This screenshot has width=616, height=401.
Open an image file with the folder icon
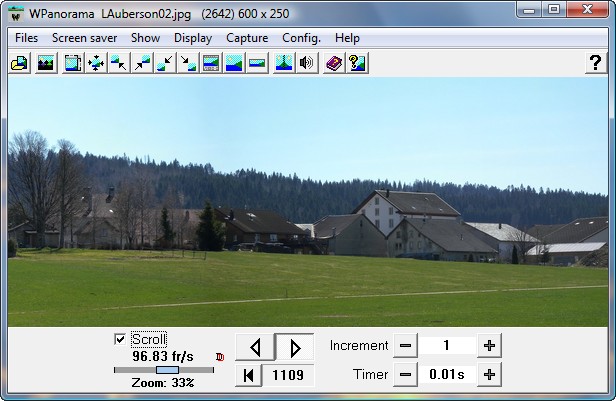tap(20, 63)
